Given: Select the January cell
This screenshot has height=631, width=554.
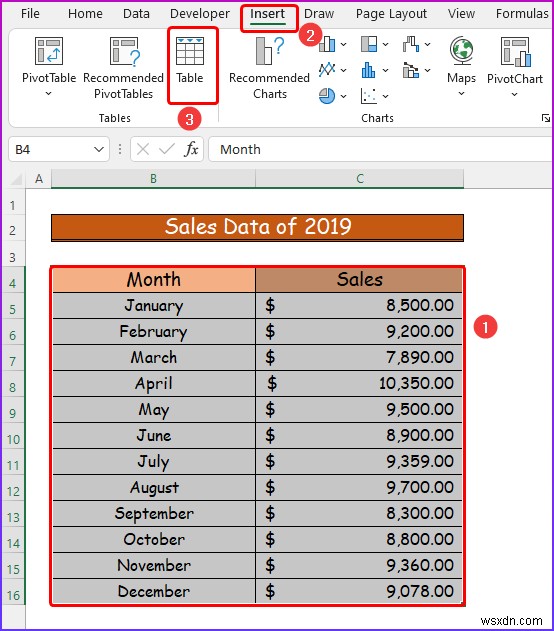Looking at the screenshot, I should [154, 305].
